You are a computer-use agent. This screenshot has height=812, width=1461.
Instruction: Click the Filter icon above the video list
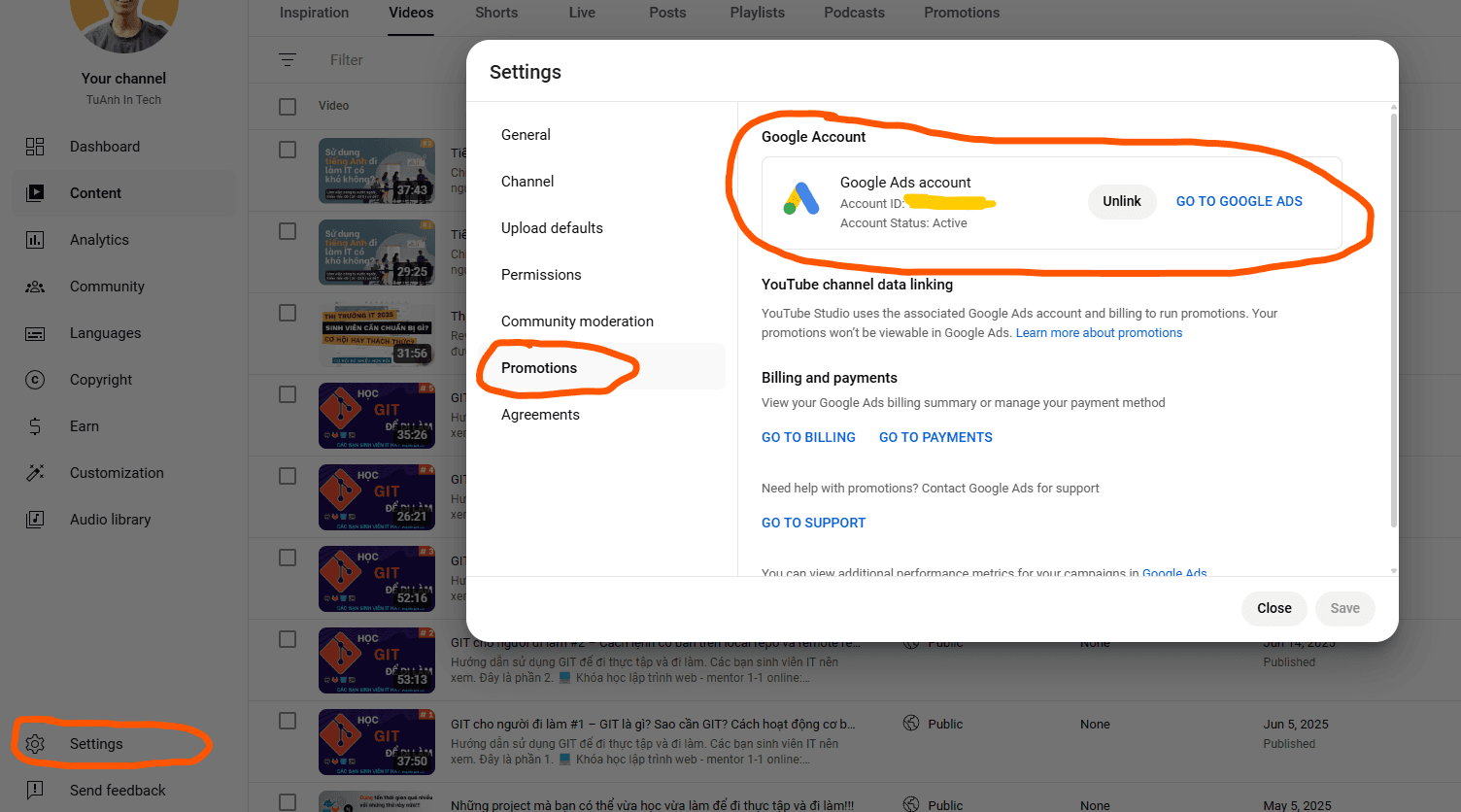click(288, 59)
